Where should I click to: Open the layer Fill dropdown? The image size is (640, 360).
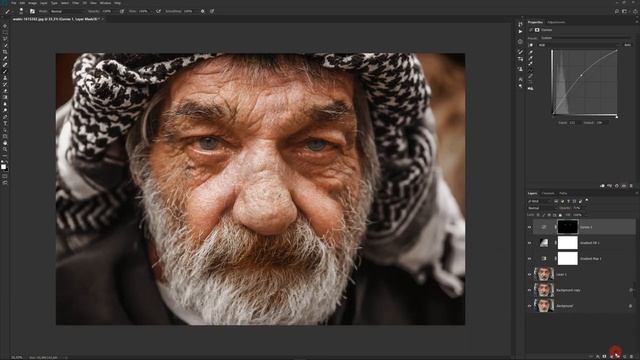578,215
